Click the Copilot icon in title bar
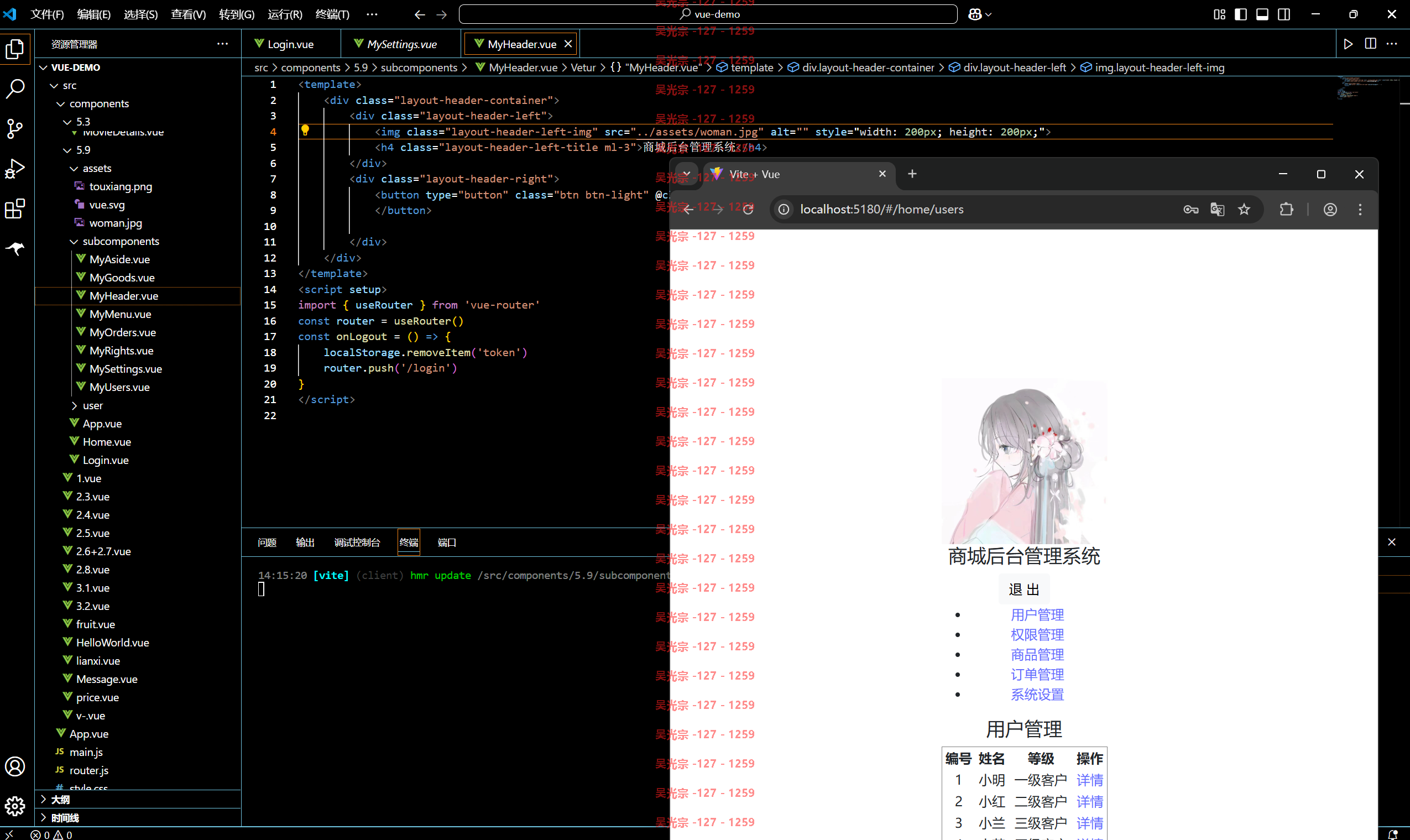 pos(975,14)
